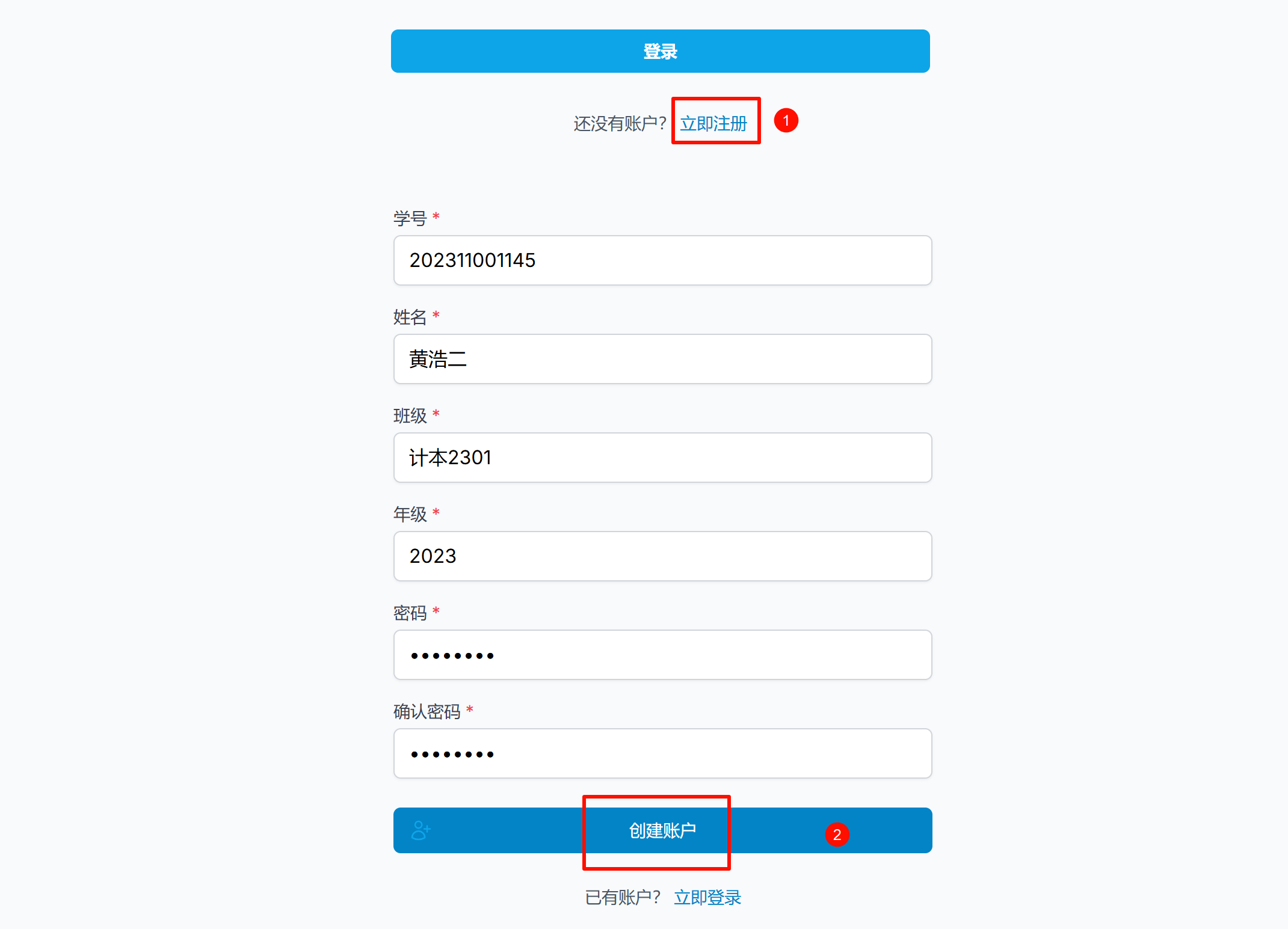Select the 班级 field showing 计本2301
This screenshot has height=929, width=1288.
click(662, 458)
